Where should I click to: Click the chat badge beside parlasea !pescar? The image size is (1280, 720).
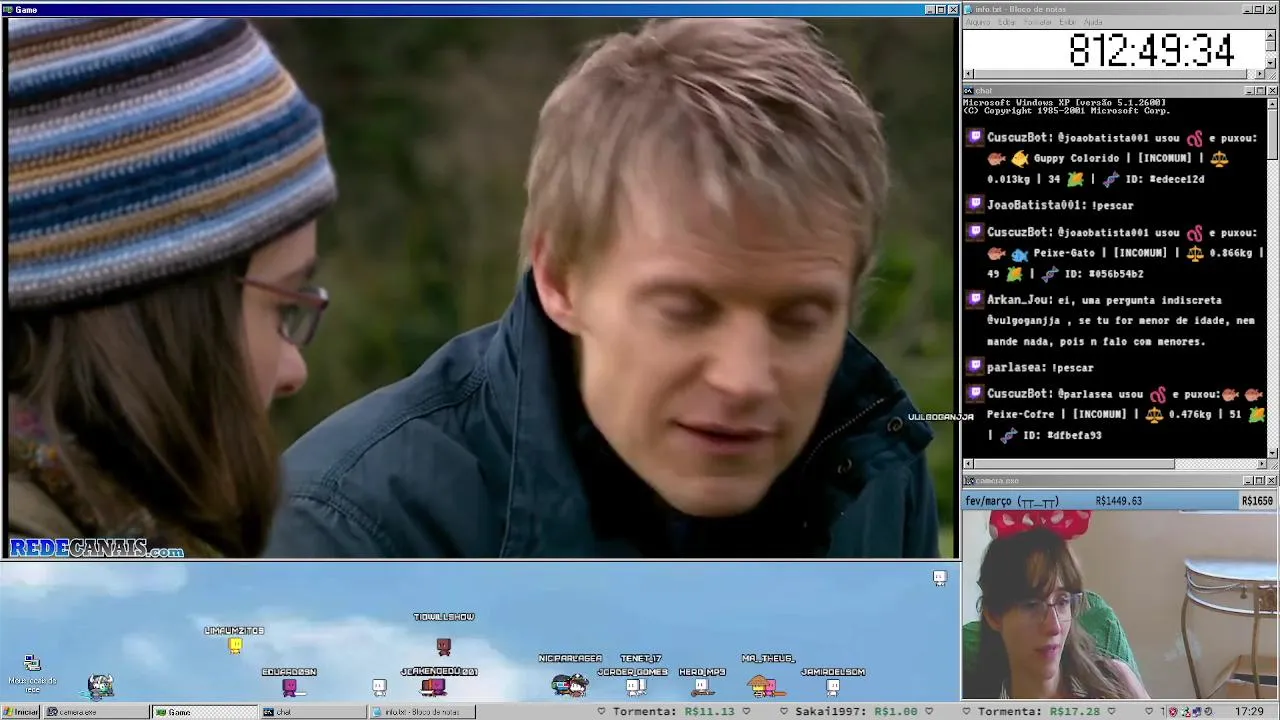point(976,367)
